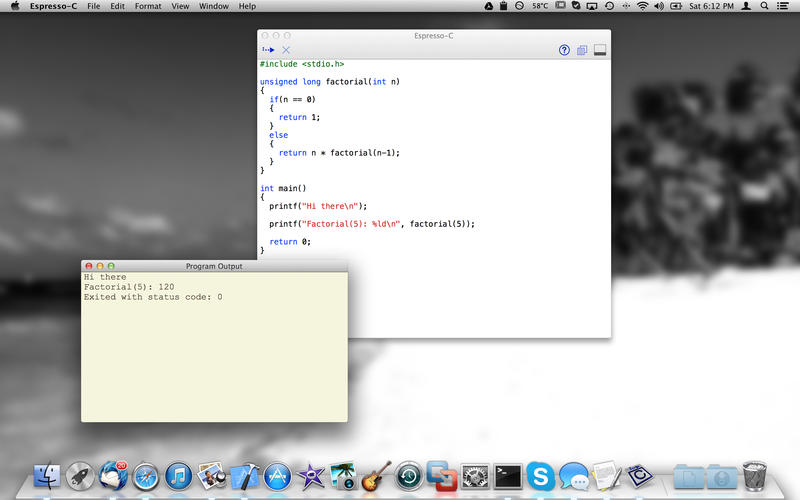Viewport: 800px width, 500px height.
Task: Open Terminal from the Dock
Action: pyautogui.click(x=508, y=476)
